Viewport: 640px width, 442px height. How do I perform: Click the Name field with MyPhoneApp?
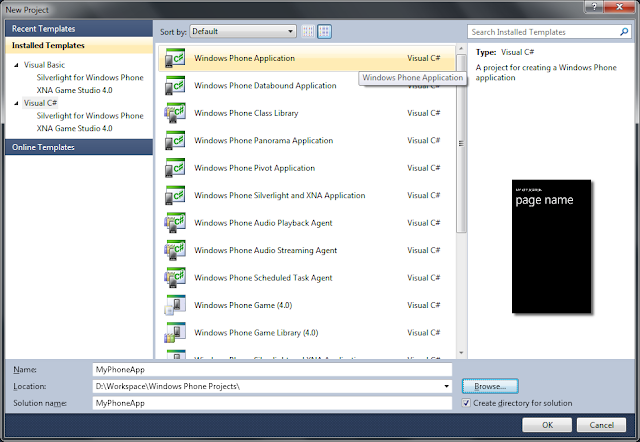272,369
